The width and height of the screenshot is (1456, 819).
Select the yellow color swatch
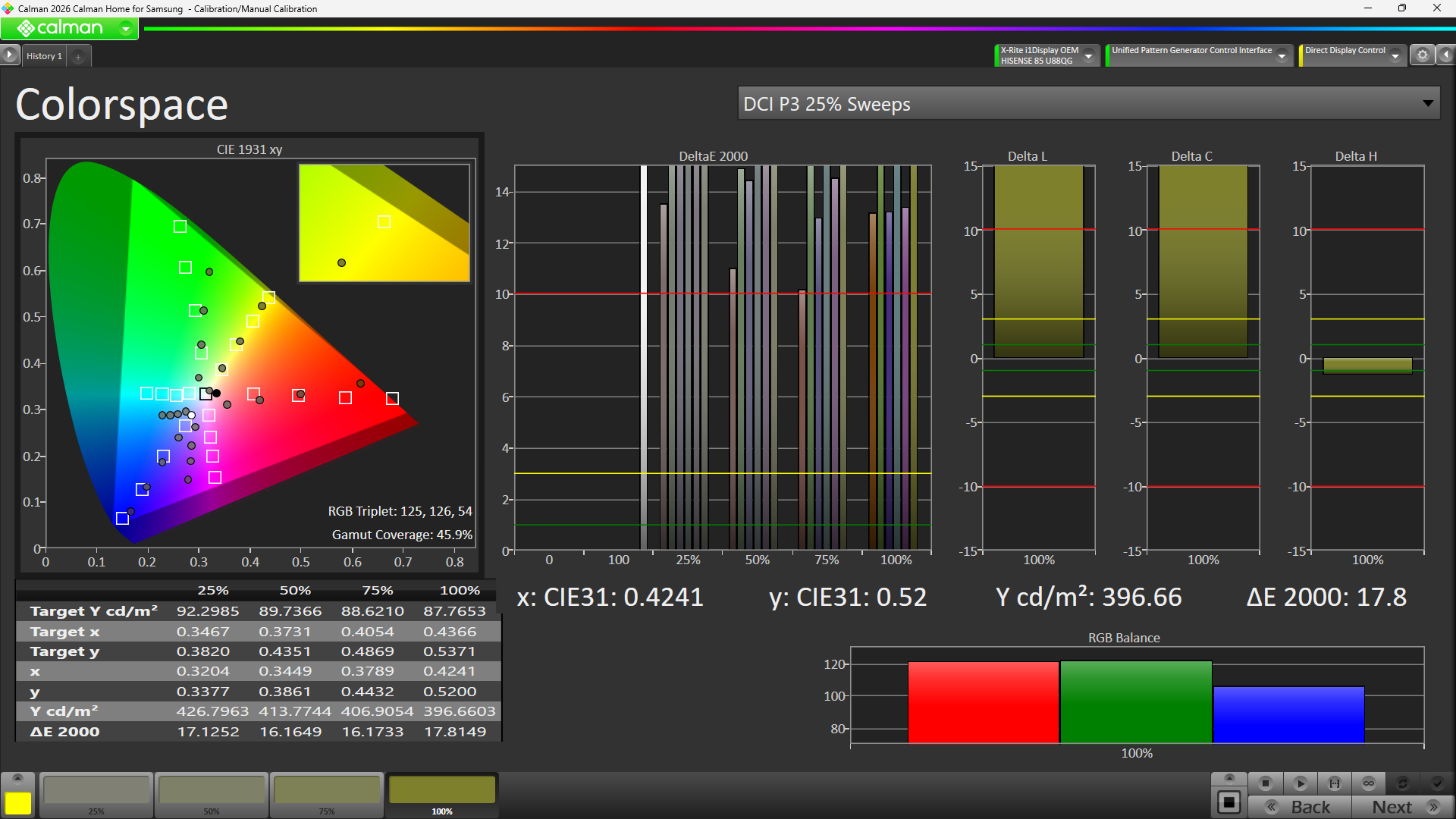click(x=18, y=803)
